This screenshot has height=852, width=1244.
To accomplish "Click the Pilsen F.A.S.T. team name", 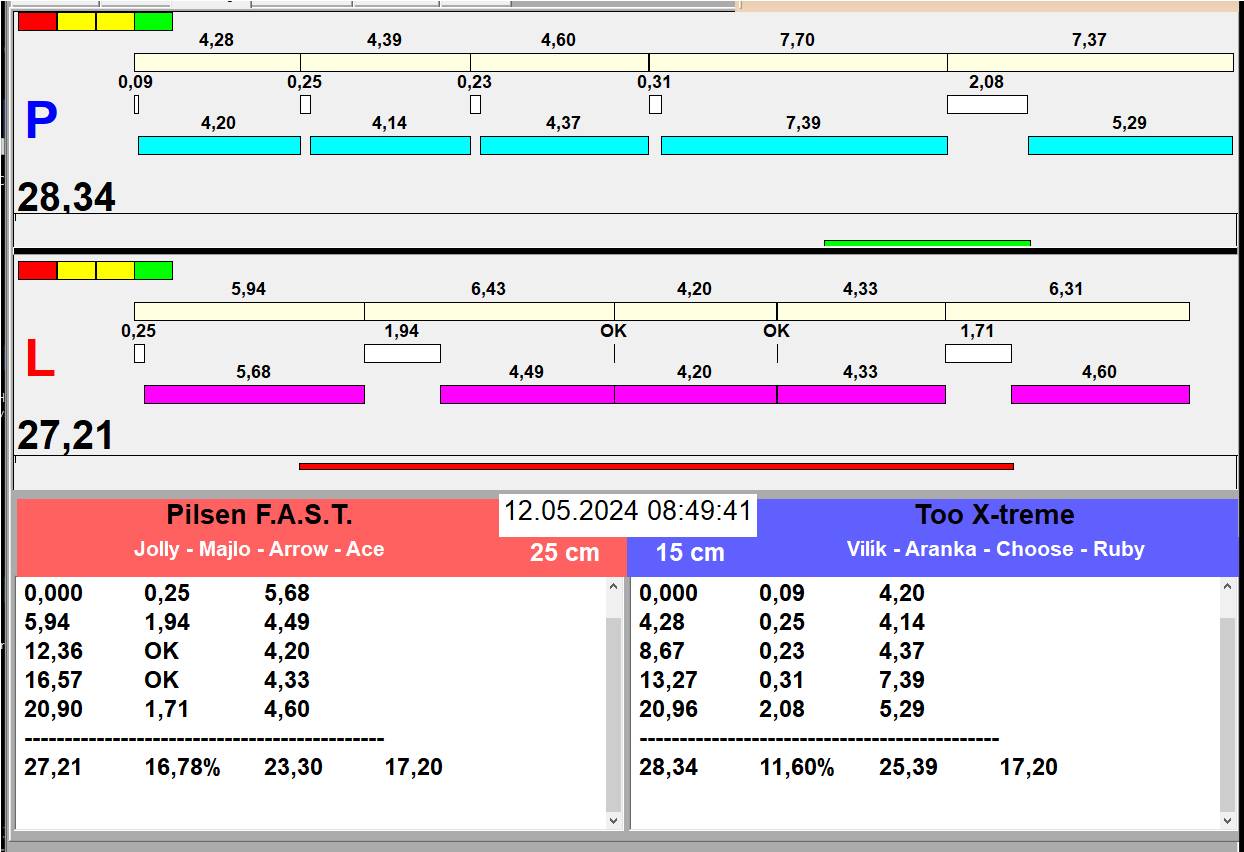I will (259, 516).
